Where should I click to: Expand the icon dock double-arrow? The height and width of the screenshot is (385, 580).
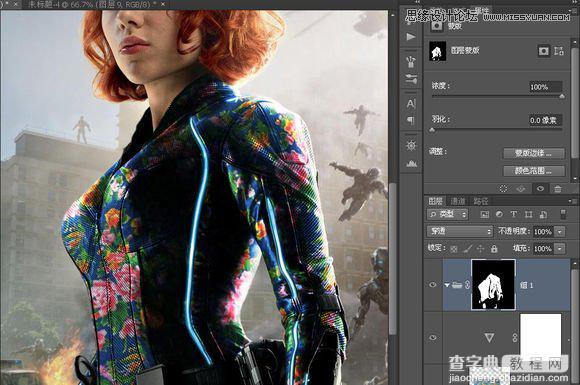tap(417, 2)
